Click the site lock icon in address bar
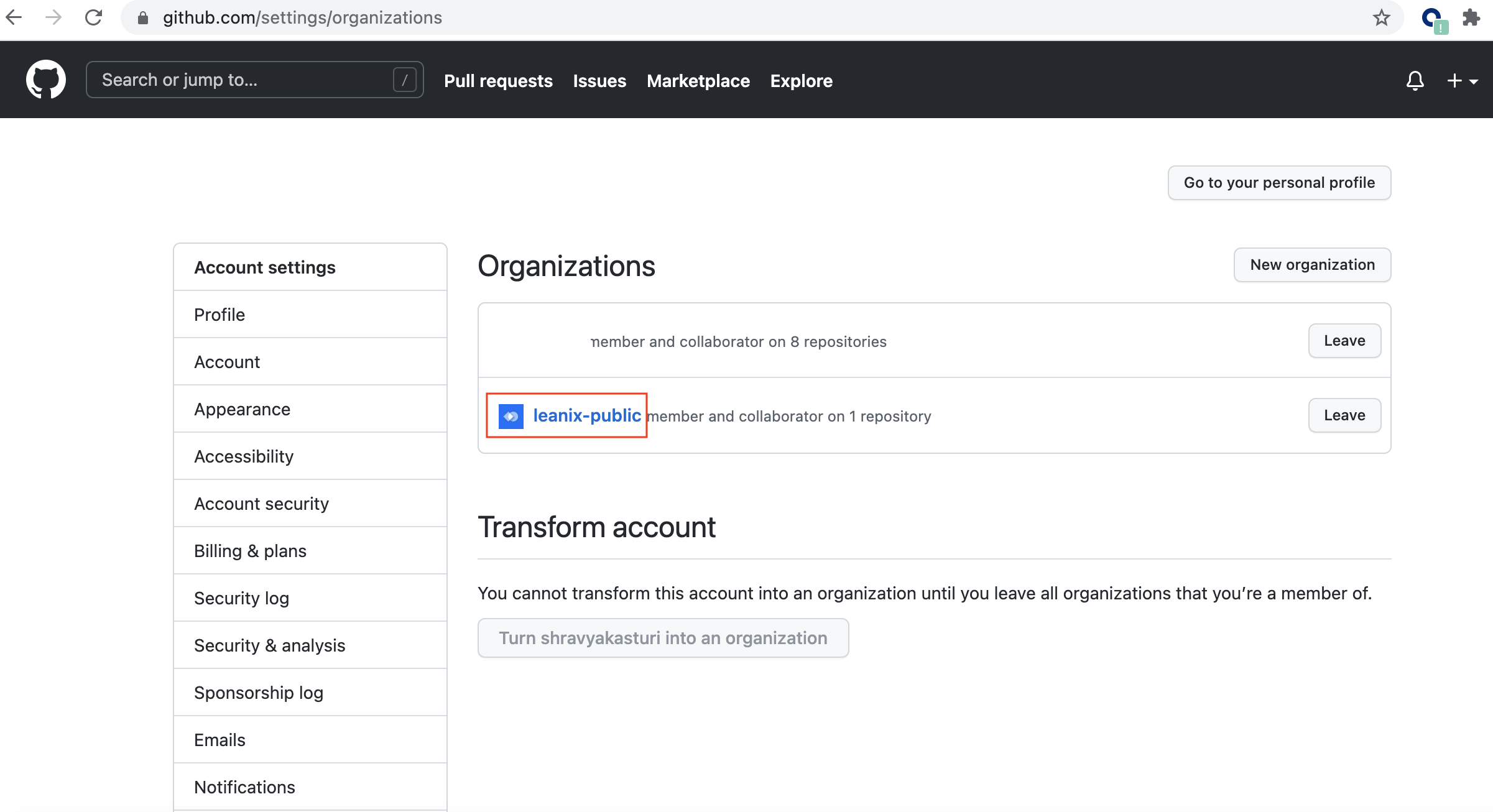 pyautogui.click(x=143, y=17)
